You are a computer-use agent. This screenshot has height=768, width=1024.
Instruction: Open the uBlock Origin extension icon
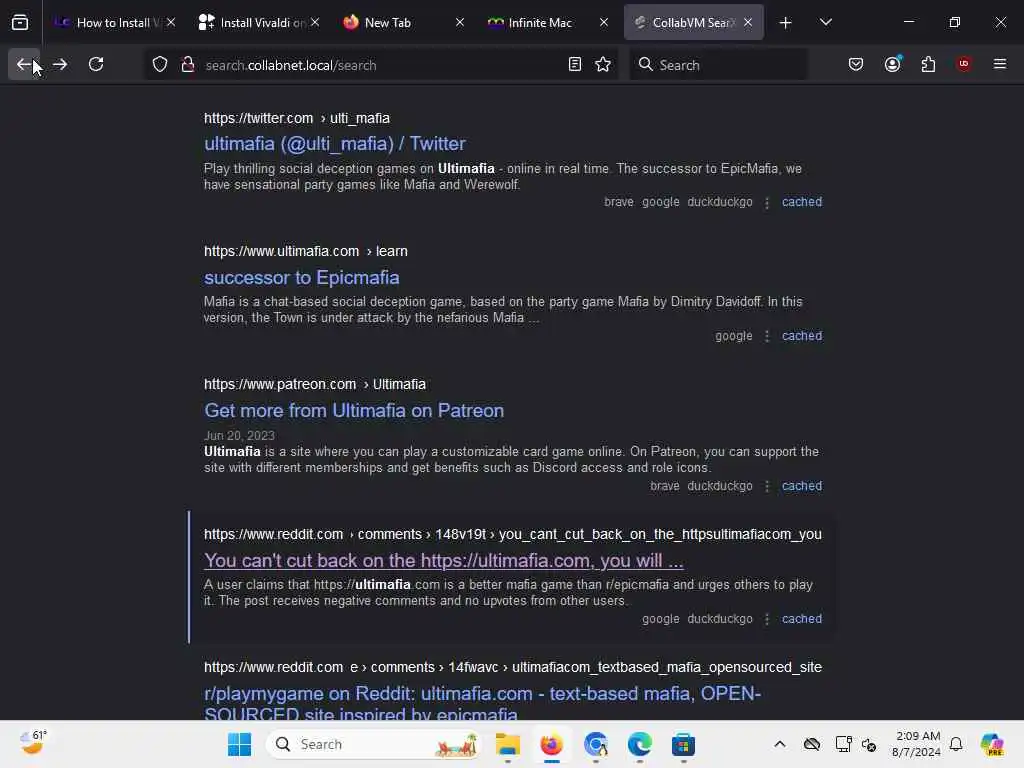click(963, 65)
